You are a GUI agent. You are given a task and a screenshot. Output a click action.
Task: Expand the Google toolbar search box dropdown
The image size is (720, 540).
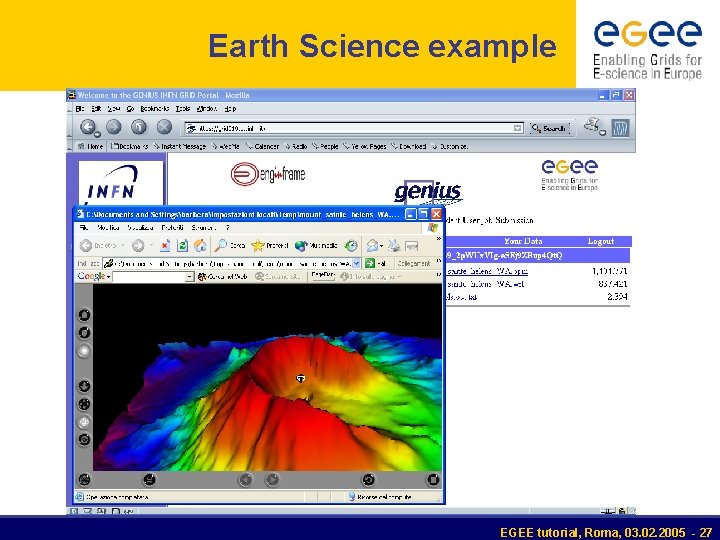(x=189, y=276)
